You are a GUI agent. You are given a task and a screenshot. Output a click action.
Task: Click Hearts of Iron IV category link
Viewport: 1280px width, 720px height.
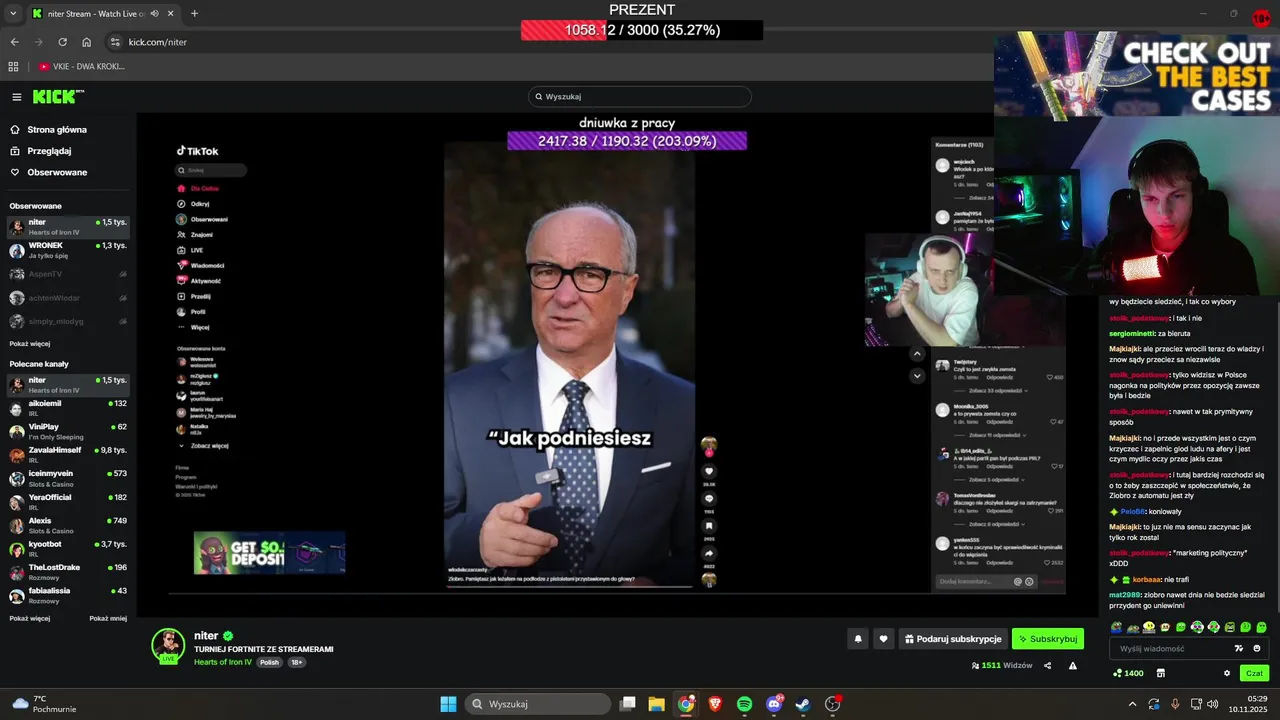(x=223, y=662)
